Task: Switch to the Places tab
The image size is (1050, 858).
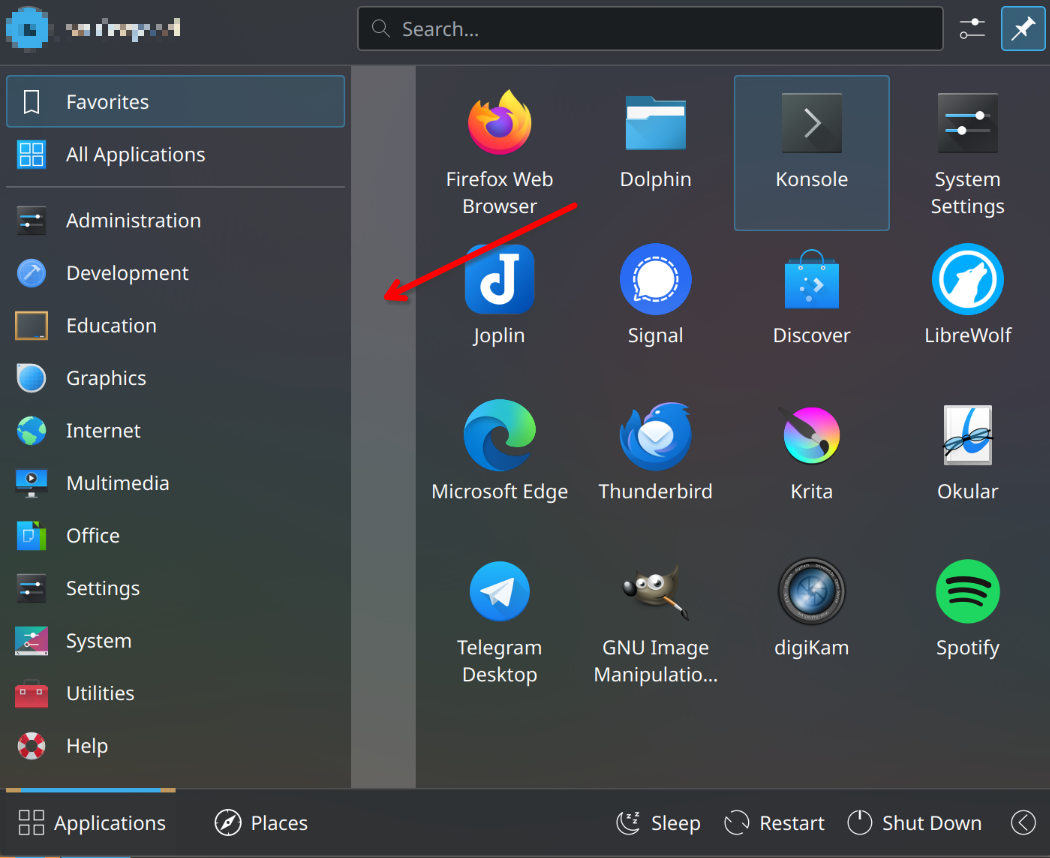Action: [261, 823]
